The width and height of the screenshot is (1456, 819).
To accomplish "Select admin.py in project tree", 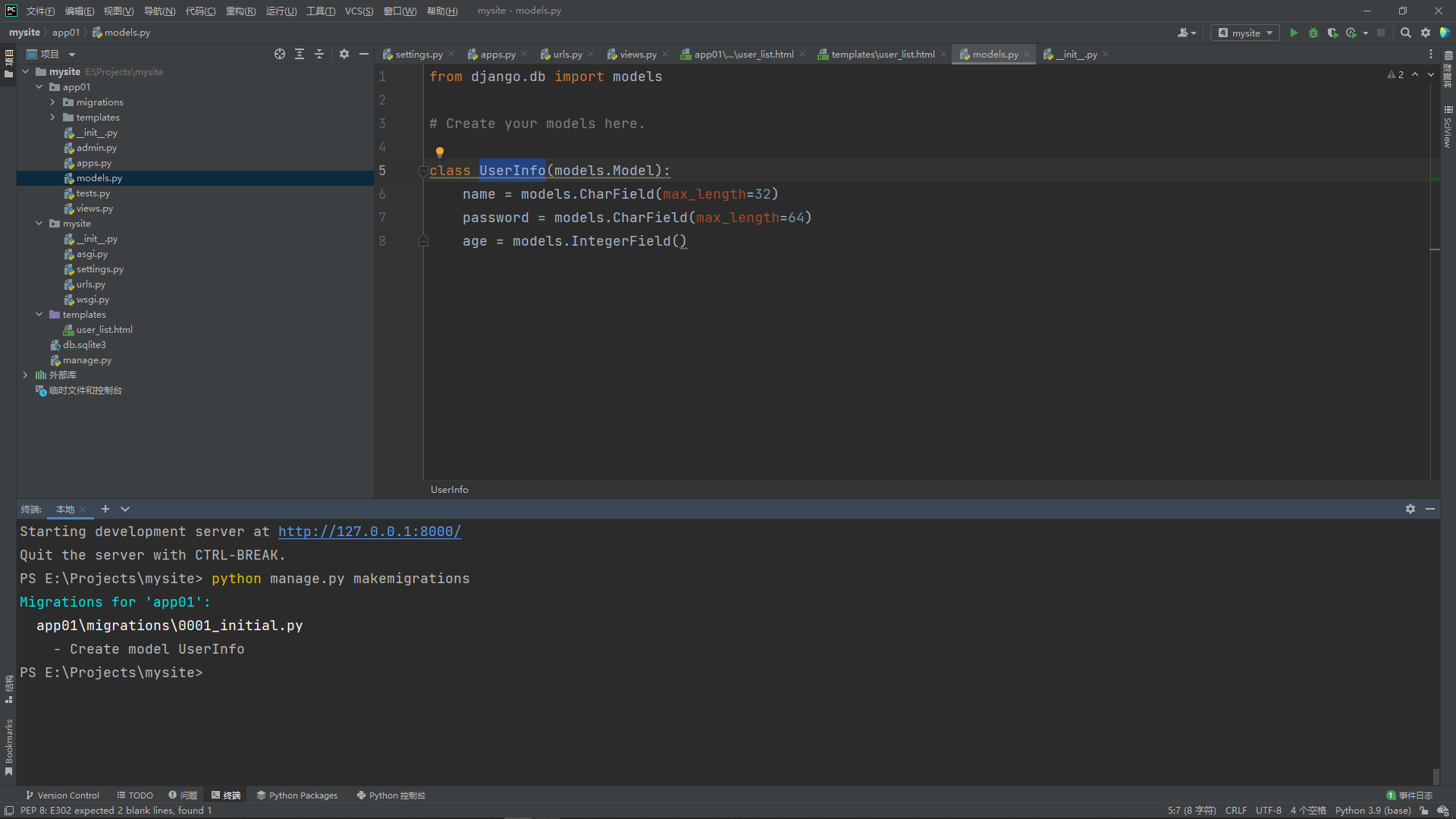I will [x=96, y=148].
